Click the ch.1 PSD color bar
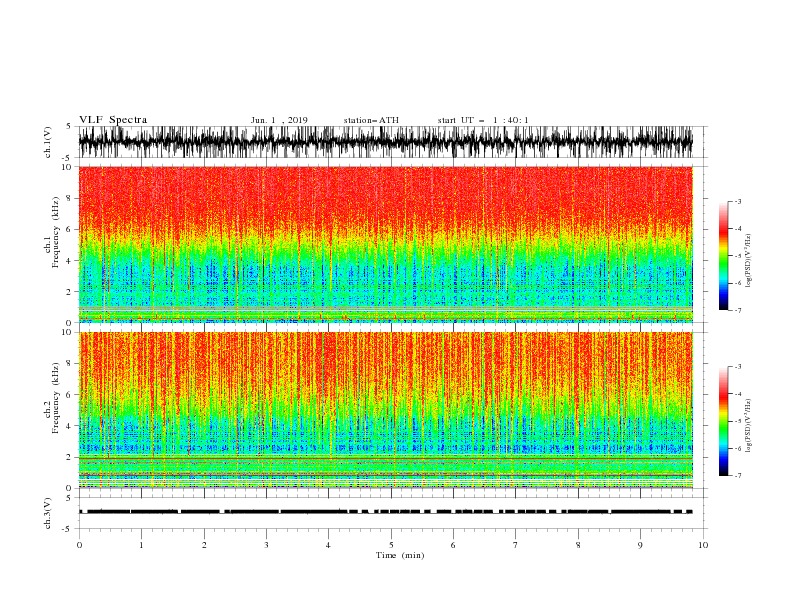 [x=723, y=256]
